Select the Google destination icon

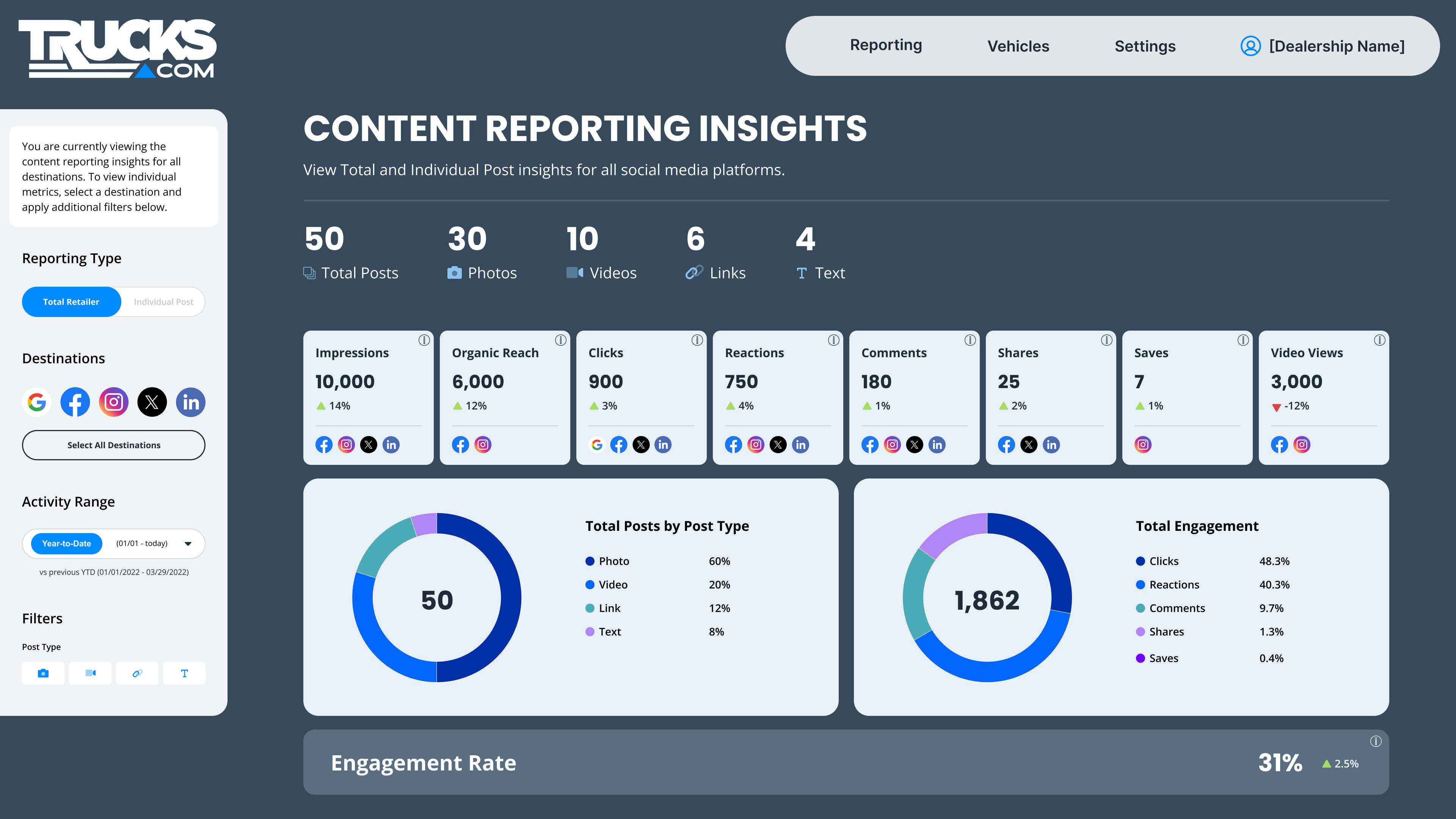[37, 402]
